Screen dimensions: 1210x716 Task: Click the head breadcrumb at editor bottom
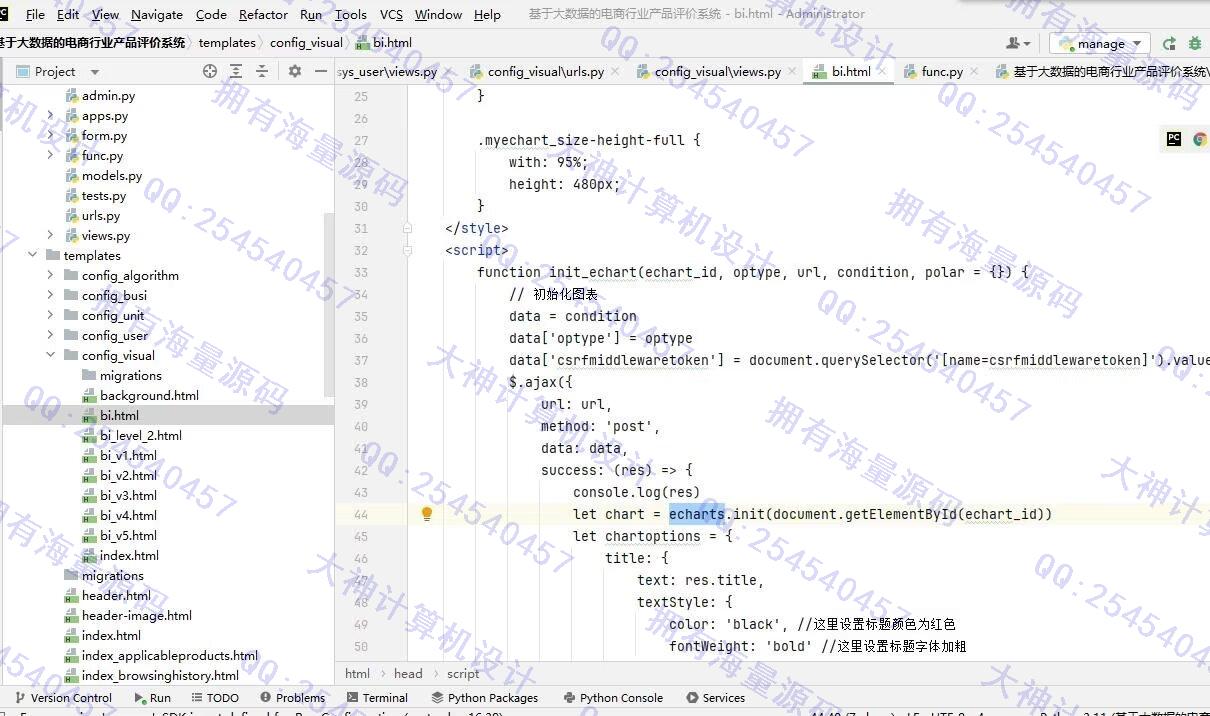coord(408,674)
